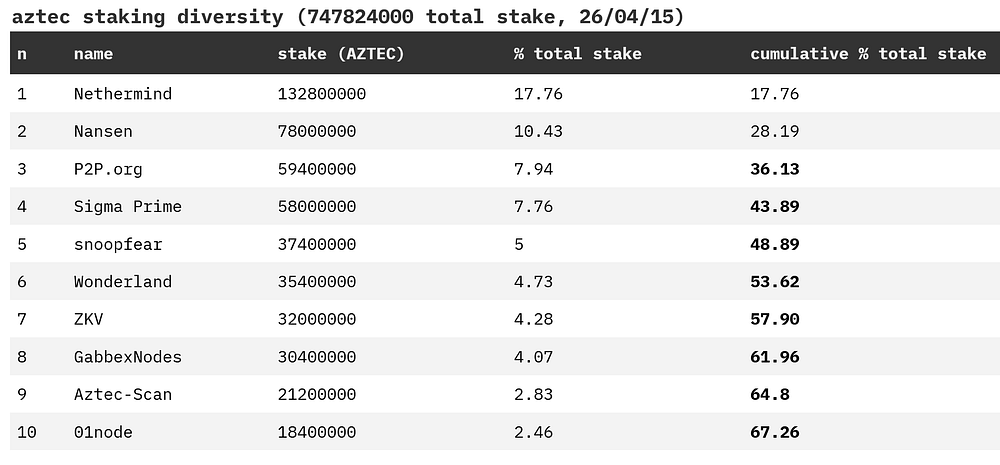Image resolution: width=1000 pixels, height=465 pixels.
Task: Click the 'cumulative % total stake' header
Action: 867,54
